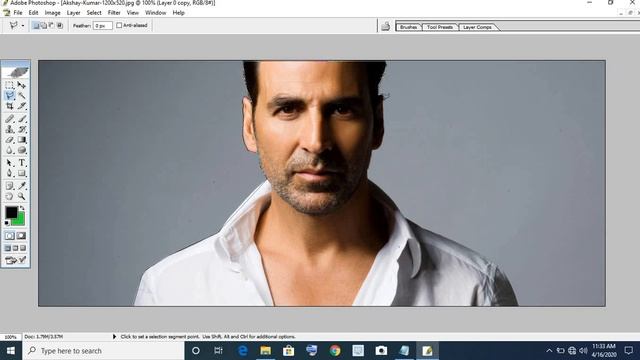Viewport: 640px width, 360px height.
Task: Switch to Quick Mask mode
Action: [x=22, y=236]
